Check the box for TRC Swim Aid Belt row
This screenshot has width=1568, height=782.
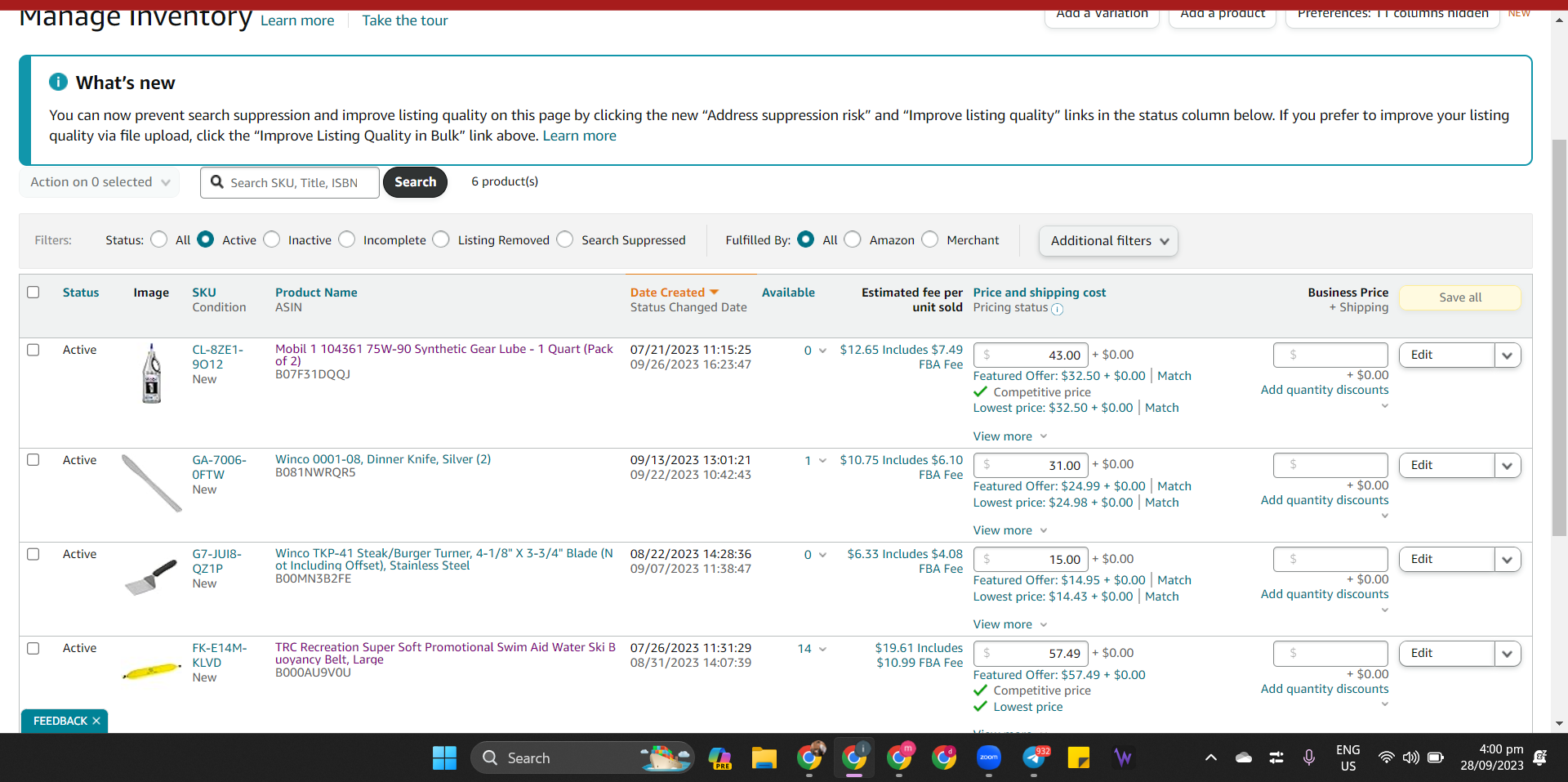click(33, 648)
